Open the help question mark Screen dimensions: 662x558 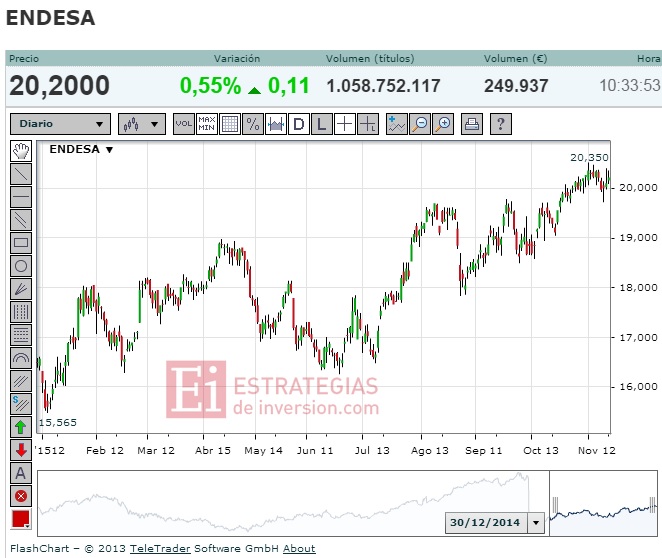(501, 124)
